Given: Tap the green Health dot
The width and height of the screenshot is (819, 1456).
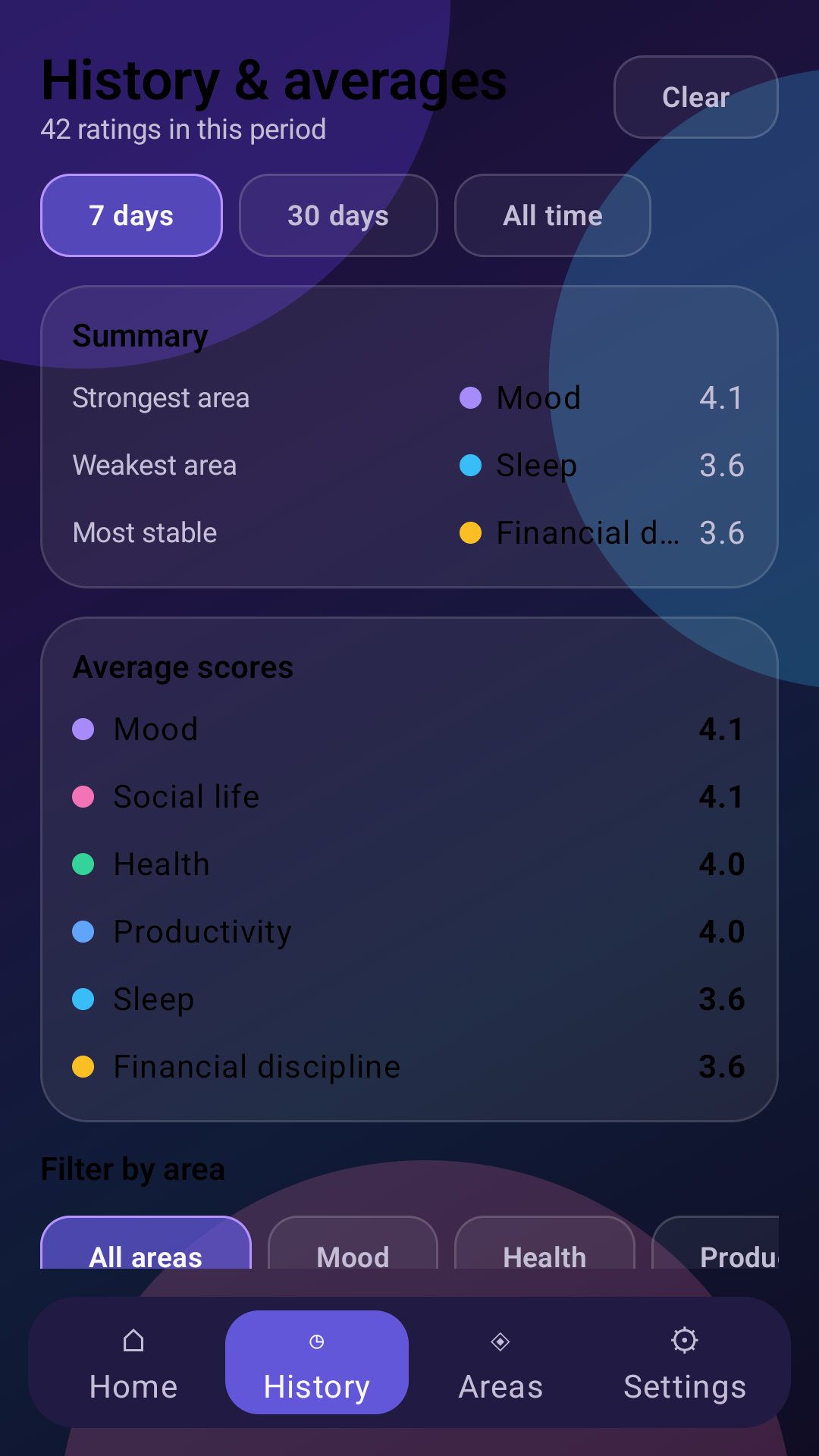Looking at the screenshot, I should pos(83,864).
